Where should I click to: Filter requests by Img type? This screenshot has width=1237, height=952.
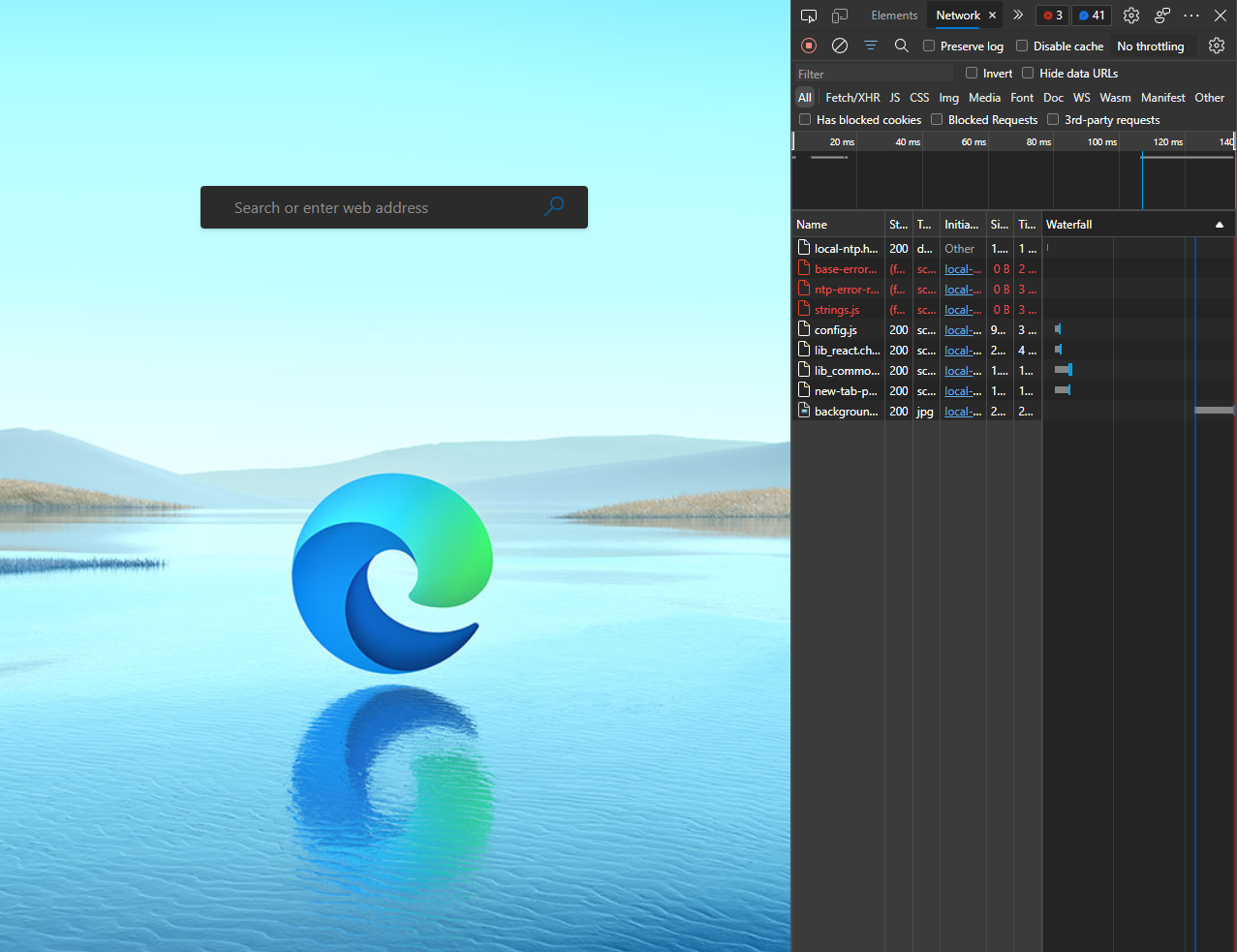(x=948, y=98)
